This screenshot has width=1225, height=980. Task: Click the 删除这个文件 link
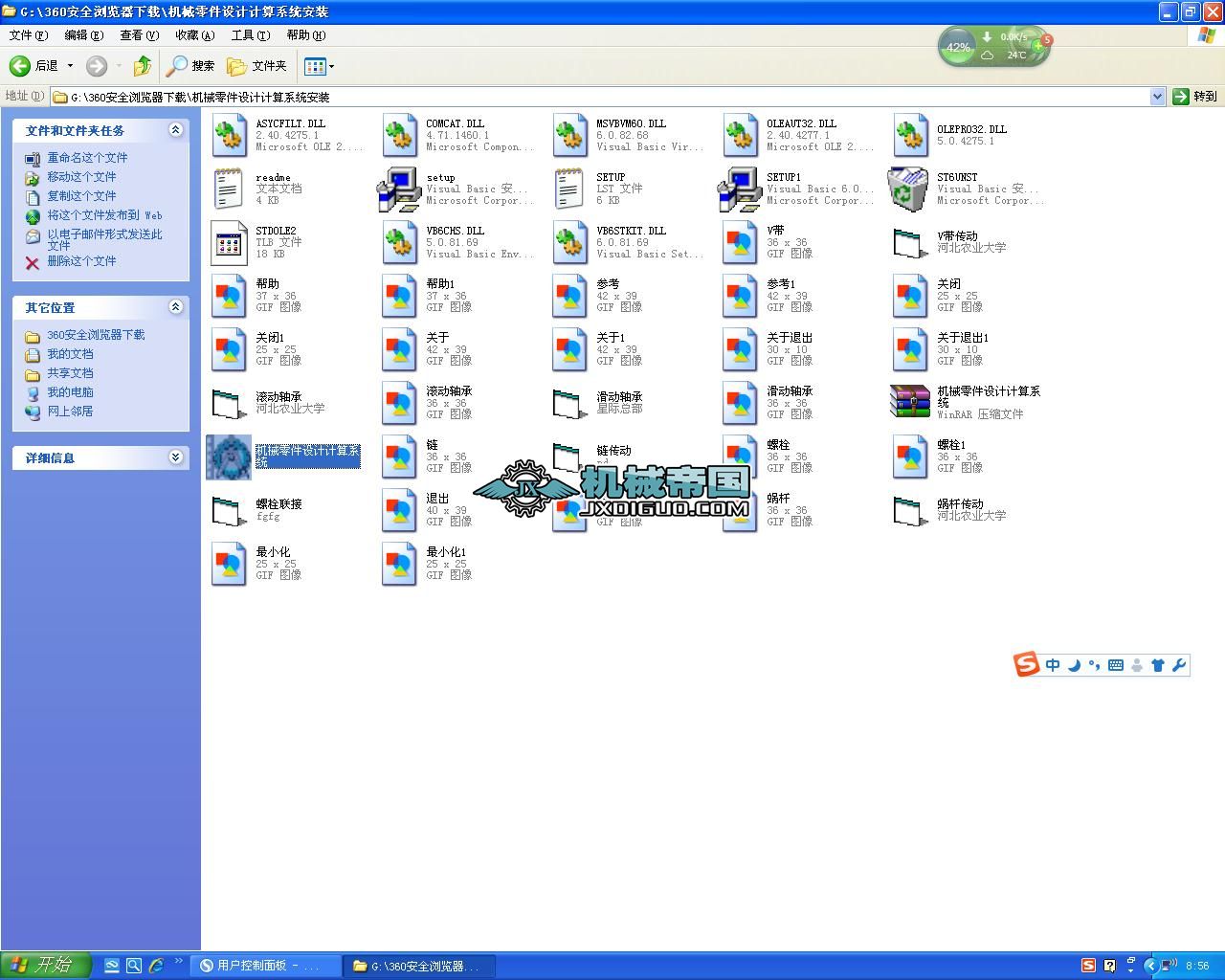81,261
